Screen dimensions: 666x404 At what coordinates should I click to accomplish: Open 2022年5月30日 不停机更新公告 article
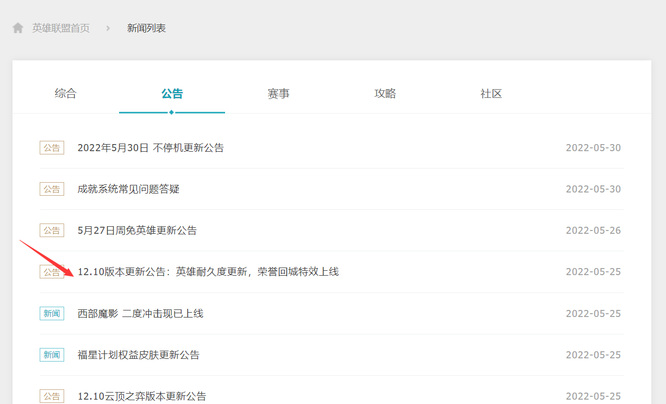[150, 148]
